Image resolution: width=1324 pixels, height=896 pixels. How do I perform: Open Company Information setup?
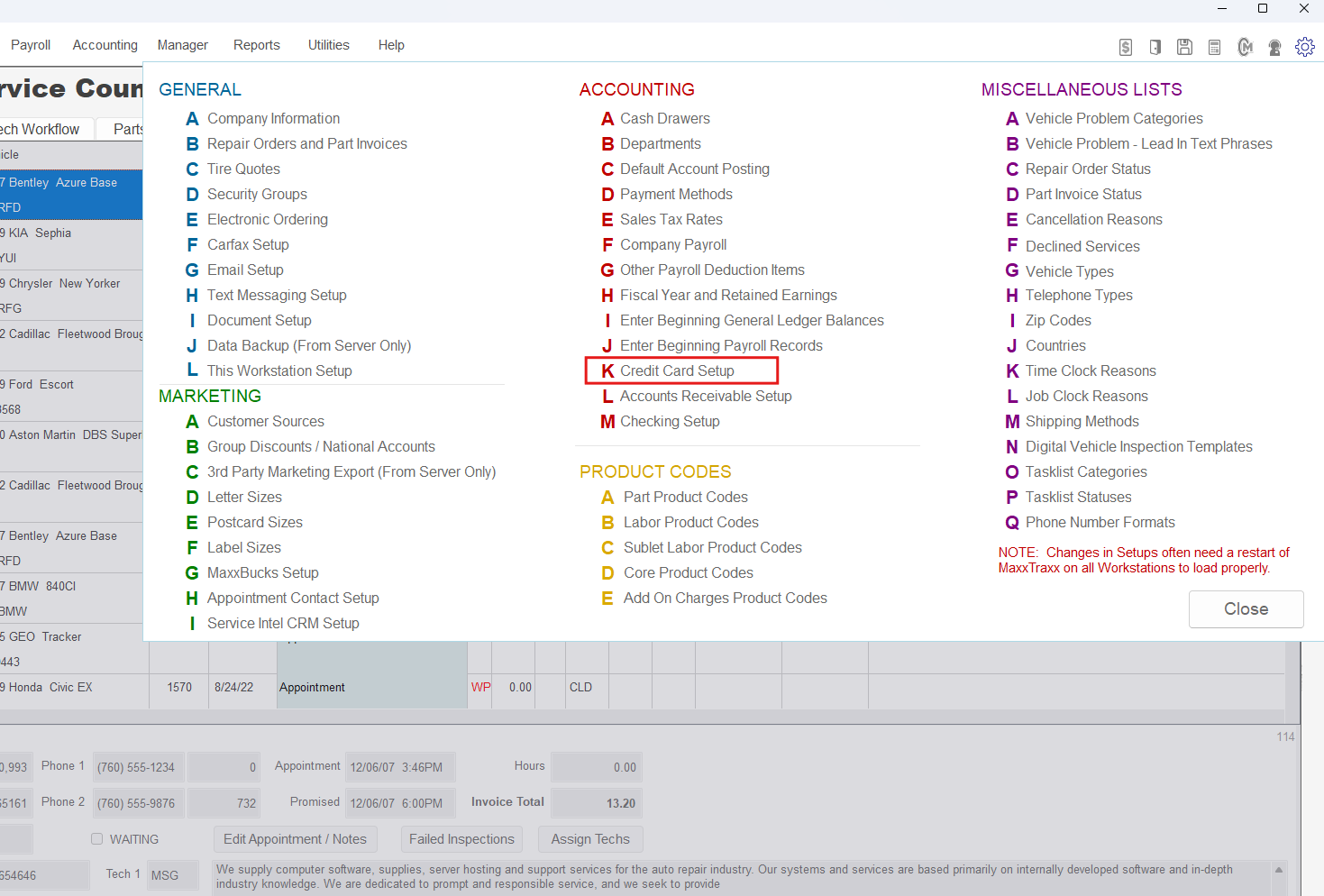[273, 119]
